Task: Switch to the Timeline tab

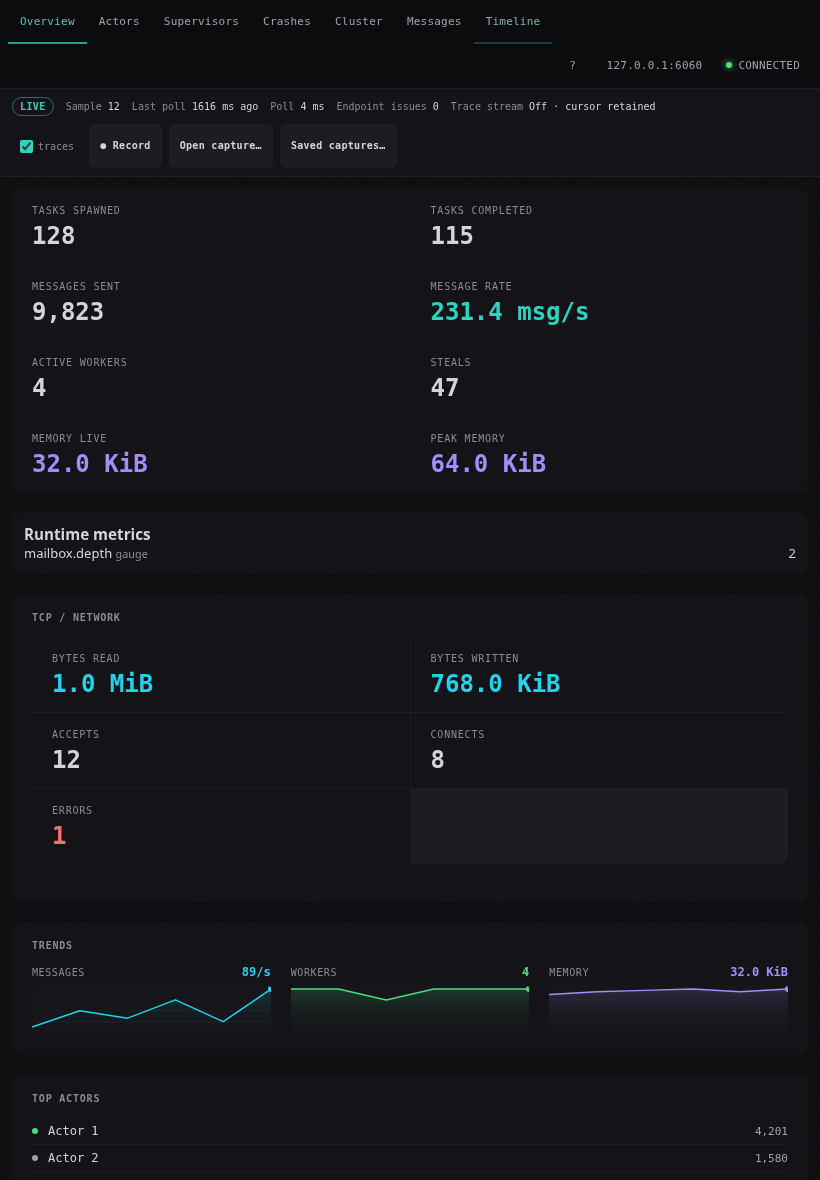Action: coord(513,22)
